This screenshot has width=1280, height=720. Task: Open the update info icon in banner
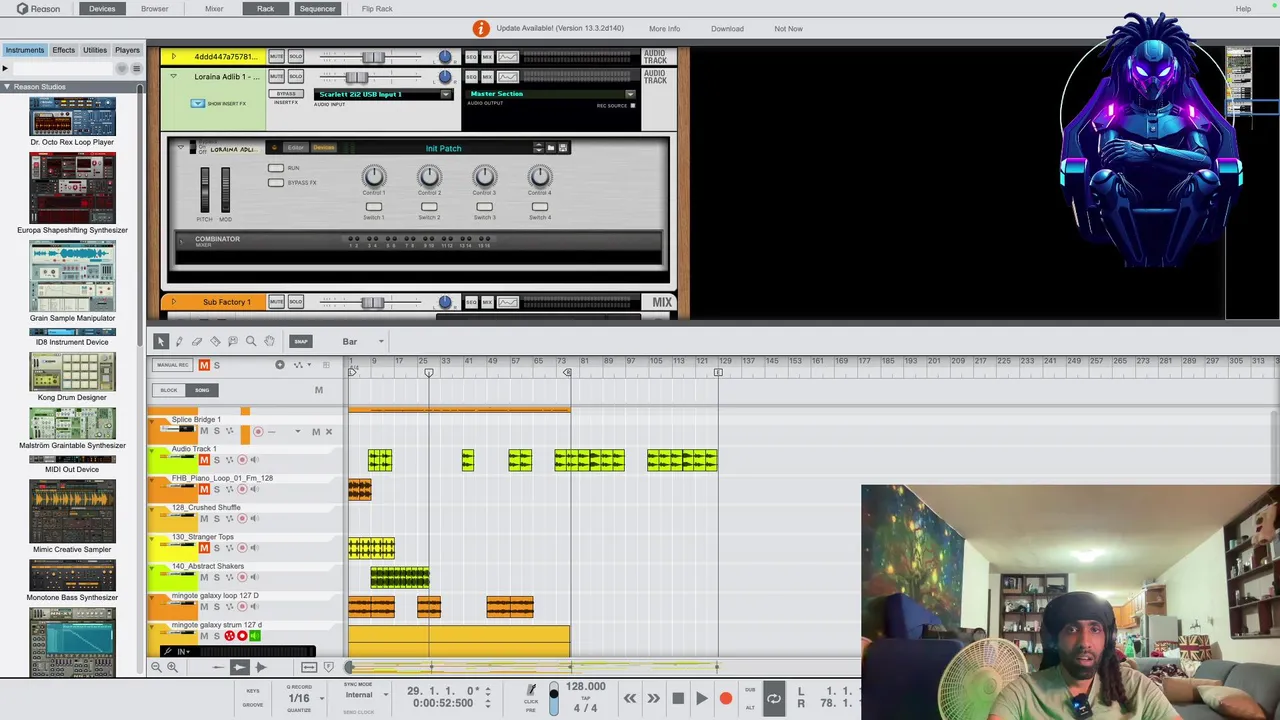tap(481, 28)
